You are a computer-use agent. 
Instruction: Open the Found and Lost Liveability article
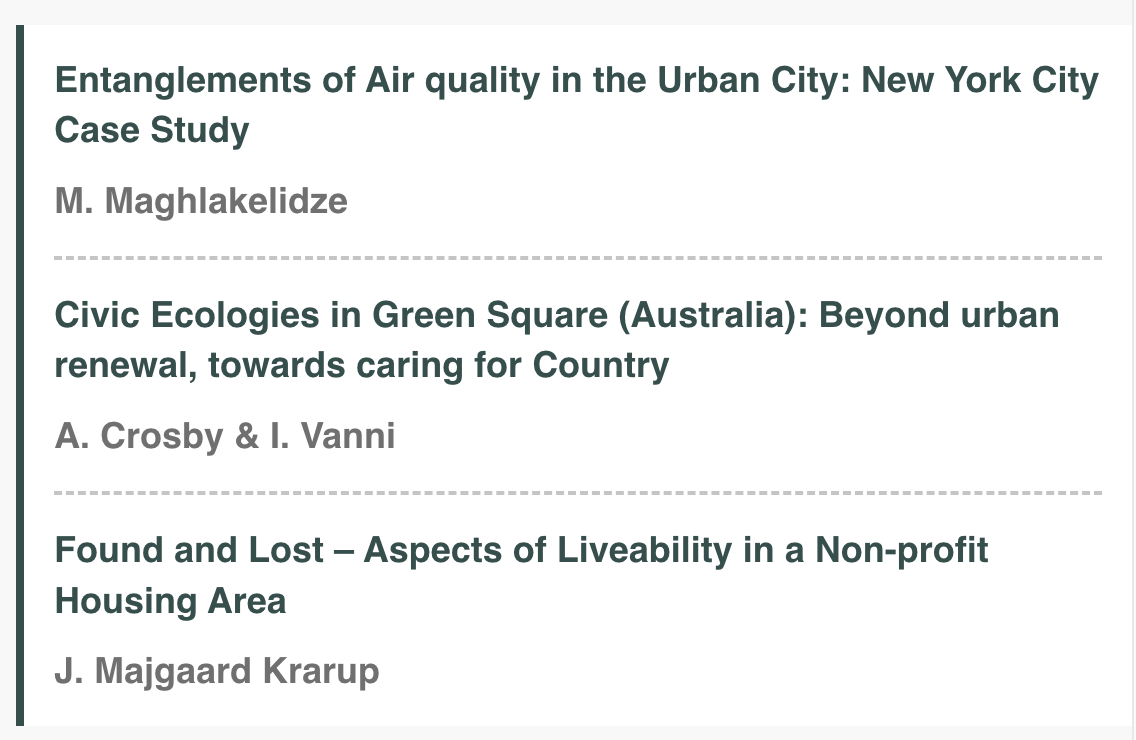pos(522,575)
